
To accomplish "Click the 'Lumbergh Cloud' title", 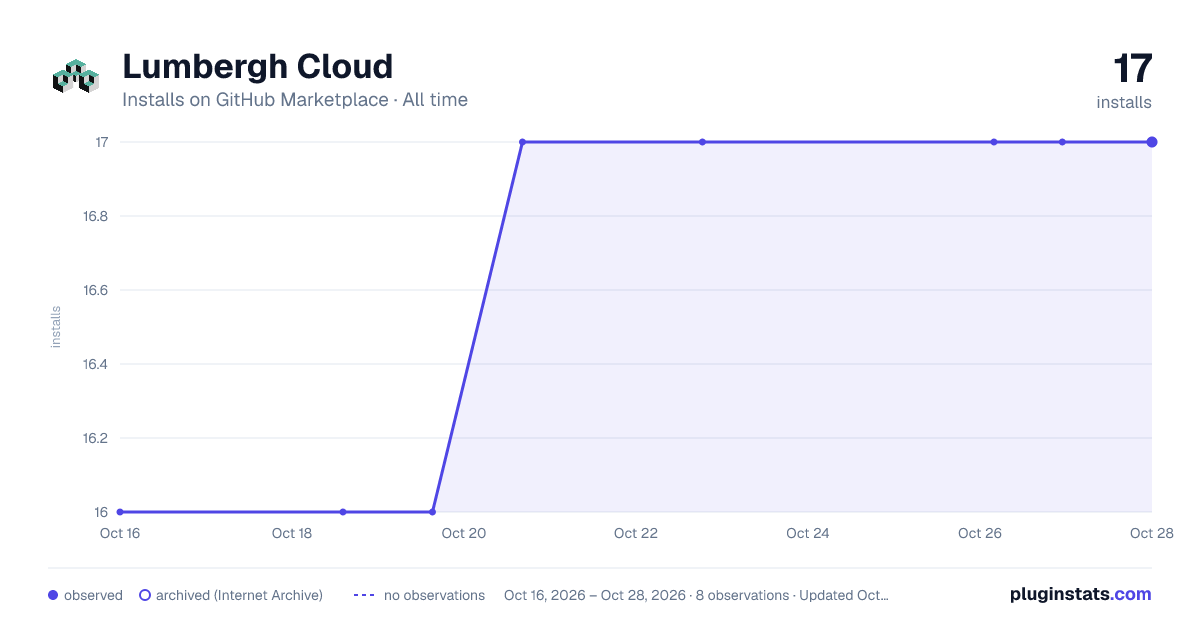I will pos(257,67).
